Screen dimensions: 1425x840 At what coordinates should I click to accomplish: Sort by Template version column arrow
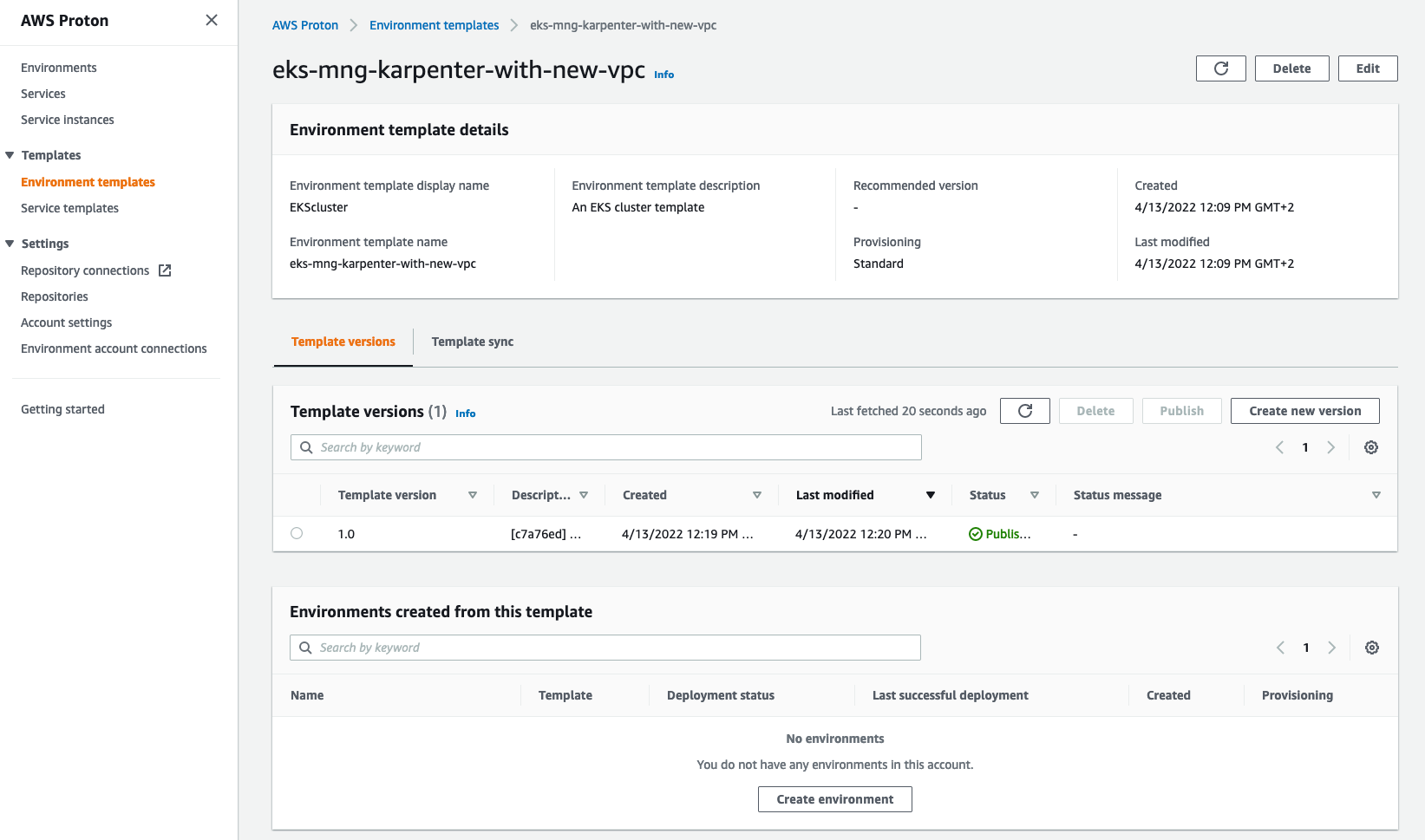[473, 495]
